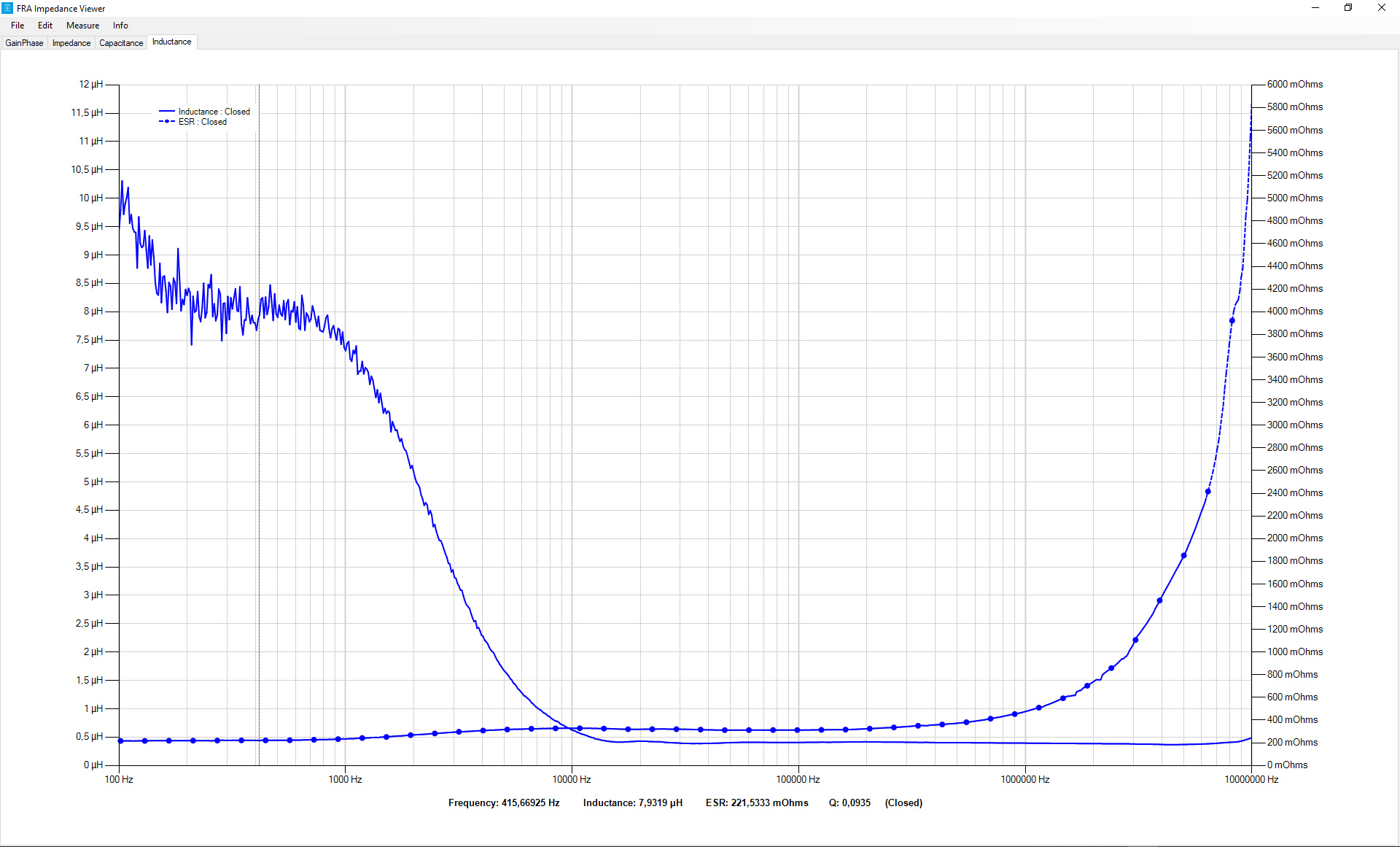Click the Frequency readout 415,66925 Hz
Viewport: 1400px width, 847px height.
[504, 802]
